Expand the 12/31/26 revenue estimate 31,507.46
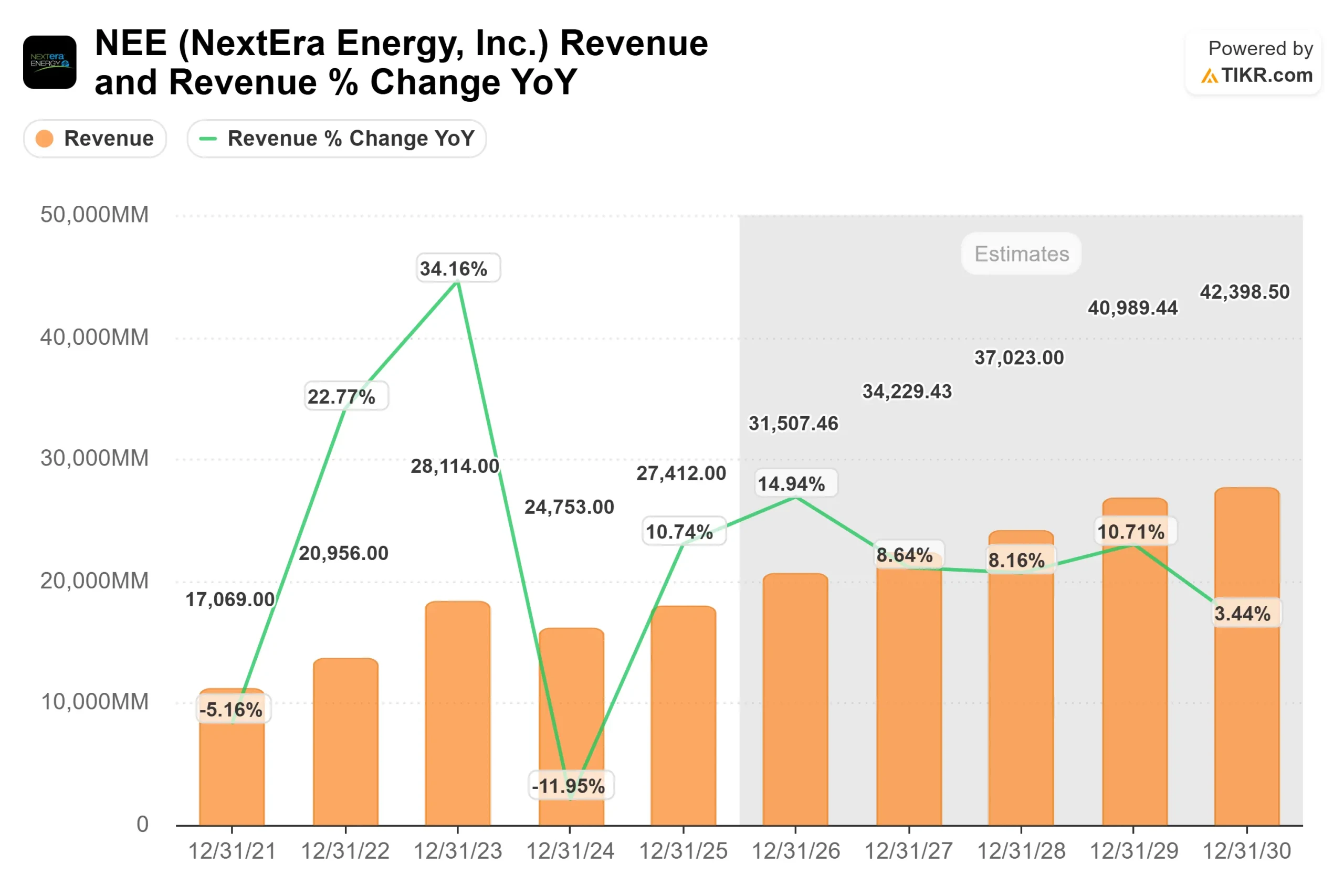 point(792,424)
